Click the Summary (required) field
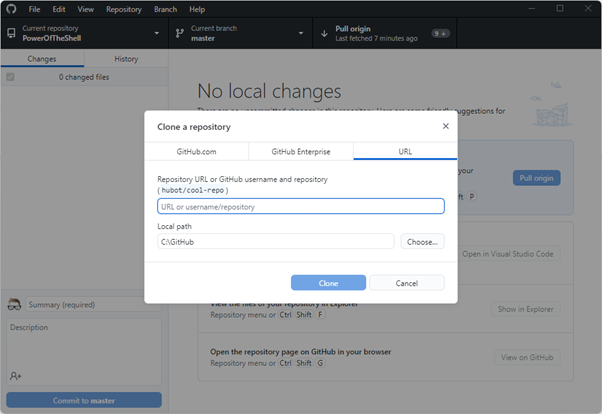Viewport: 602px width, 414px height. coord(93,305)
